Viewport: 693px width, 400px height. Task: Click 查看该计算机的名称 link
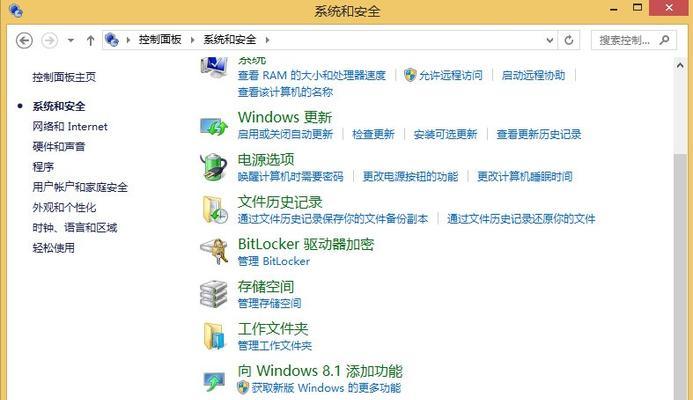286,92
